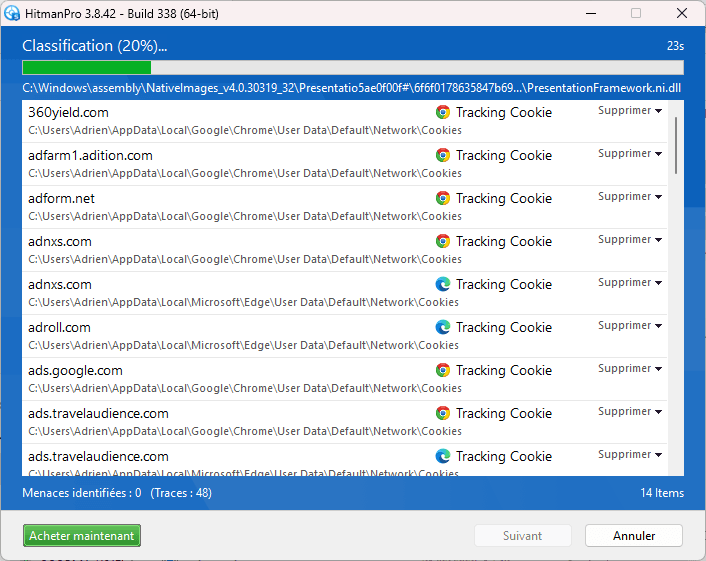Click the Edge Cookies path under adroll.com

[243, 345]
